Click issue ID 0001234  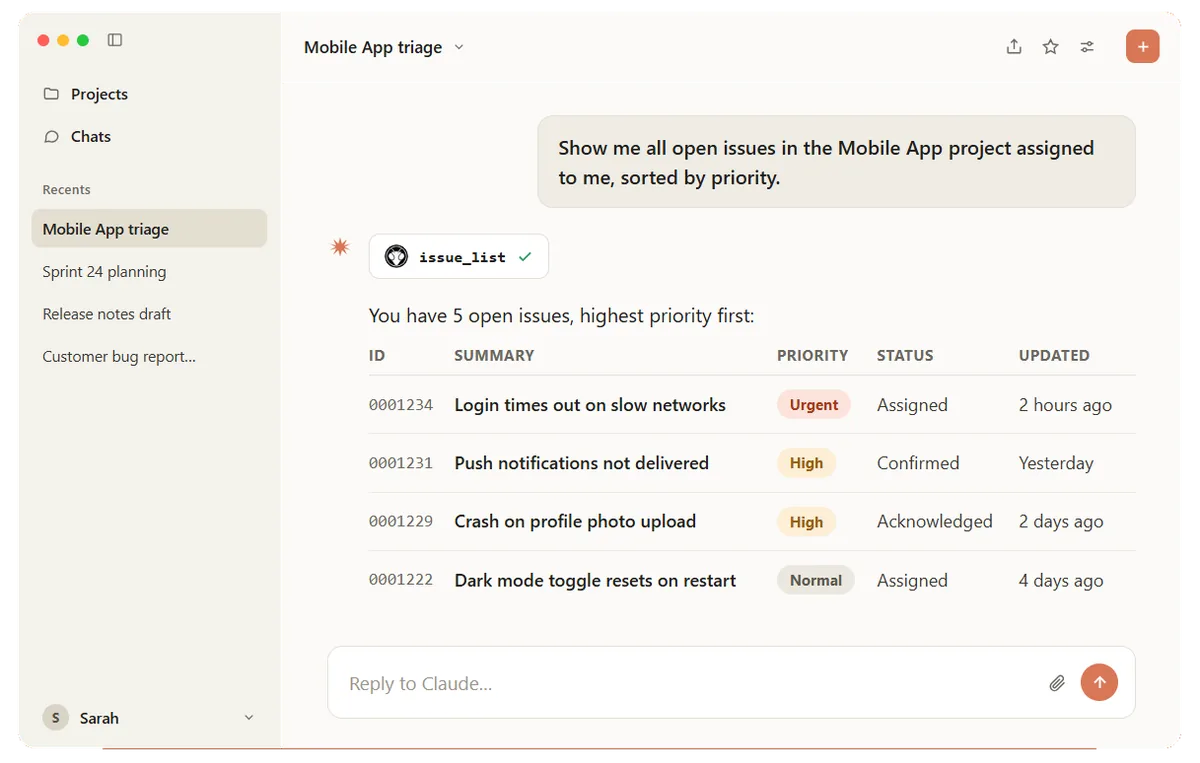[401, 405]
